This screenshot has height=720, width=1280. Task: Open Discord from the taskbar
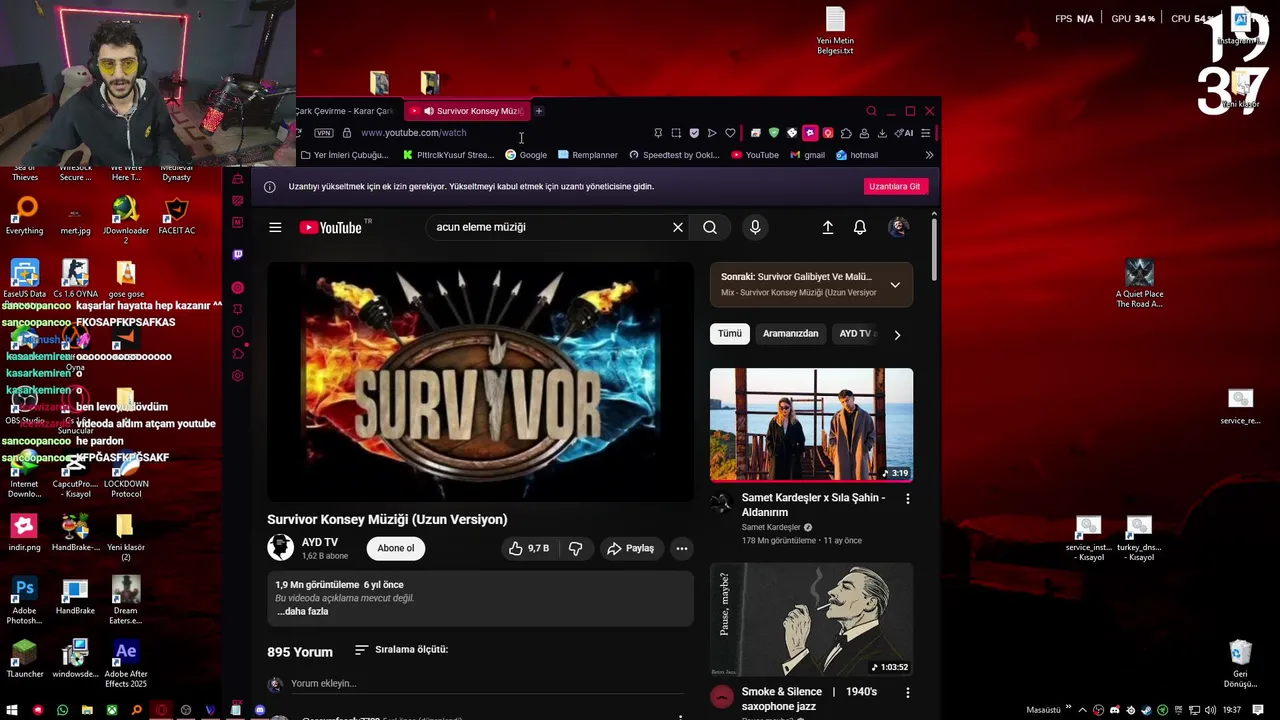click(260, 710)
